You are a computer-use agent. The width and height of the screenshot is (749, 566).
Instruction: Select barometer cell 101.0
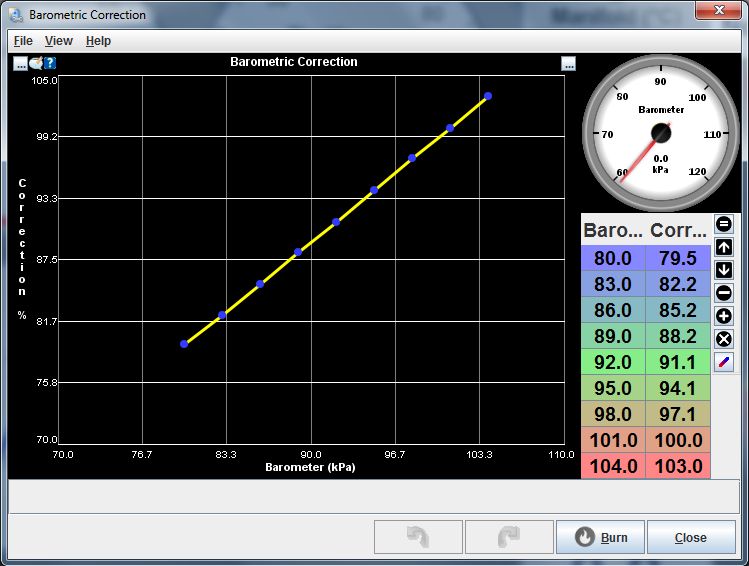[x=613, y=440]
